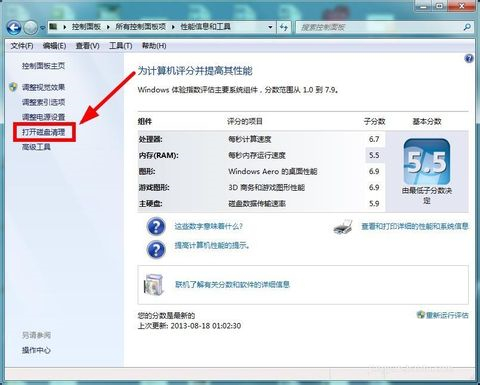480x385 pixels.
Task: Close the window with the red X button
Action: pyautogui.click(x=462, y=6)
